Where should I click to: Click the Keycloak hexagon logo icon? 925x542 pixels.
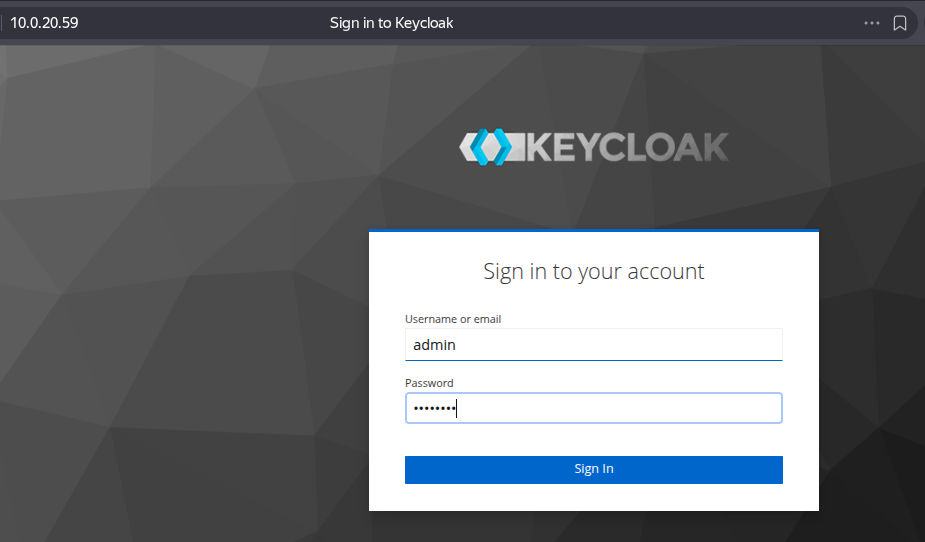coord(486,147)
